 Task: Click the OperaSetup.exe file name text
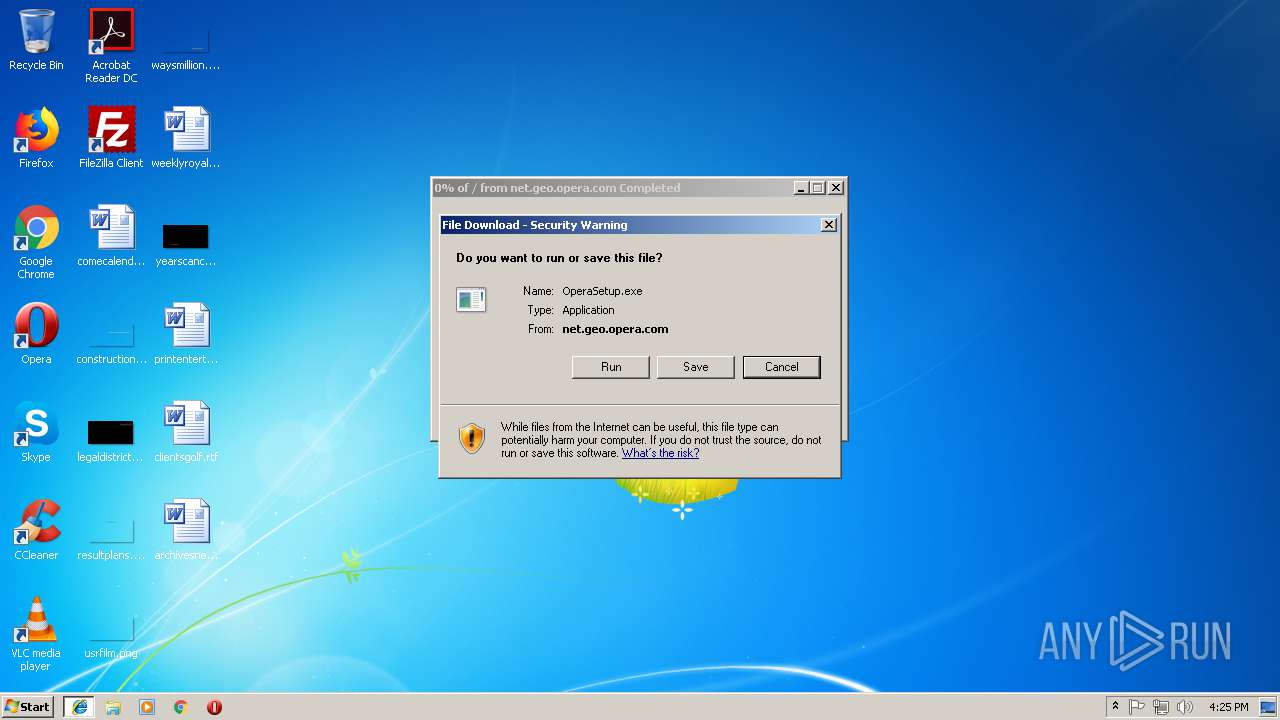[x=602, y=291]
